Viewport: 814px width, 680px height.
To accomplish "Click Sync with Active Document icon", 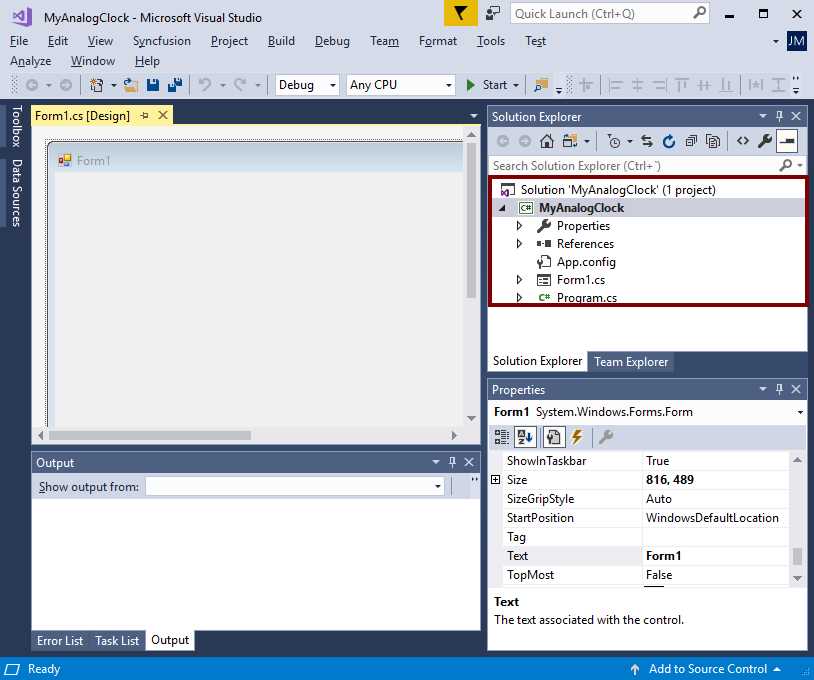I will (x=647, y=141).
